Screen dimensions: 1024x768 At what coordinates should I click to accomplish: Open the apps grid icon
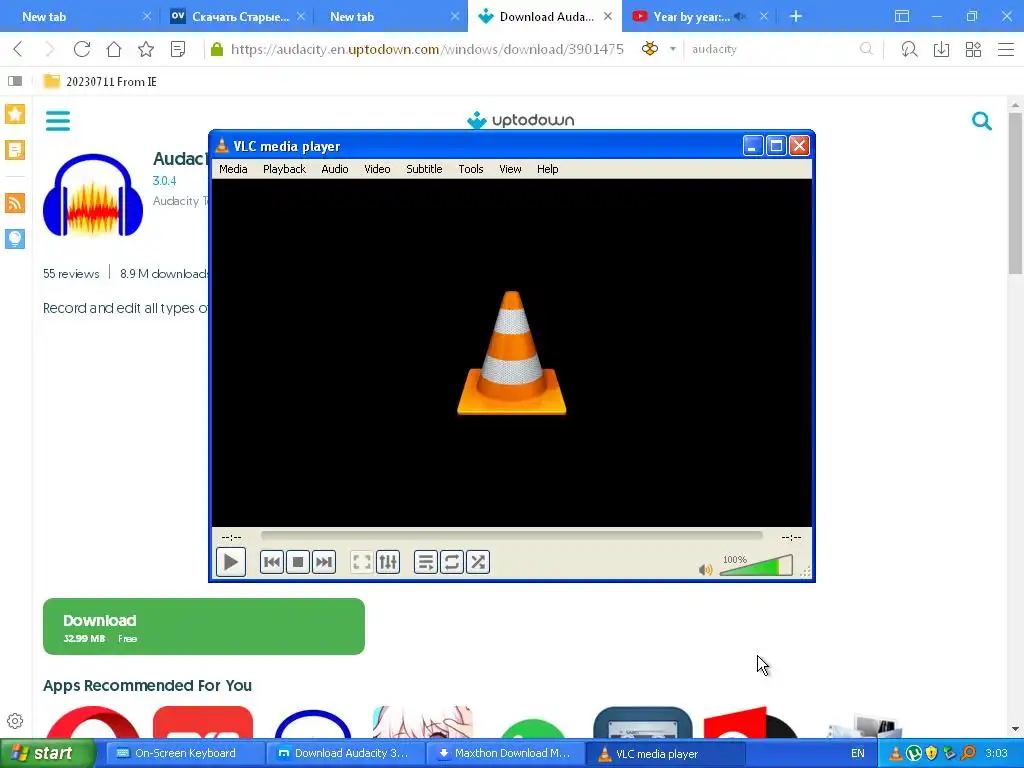(x=973, y=49)
